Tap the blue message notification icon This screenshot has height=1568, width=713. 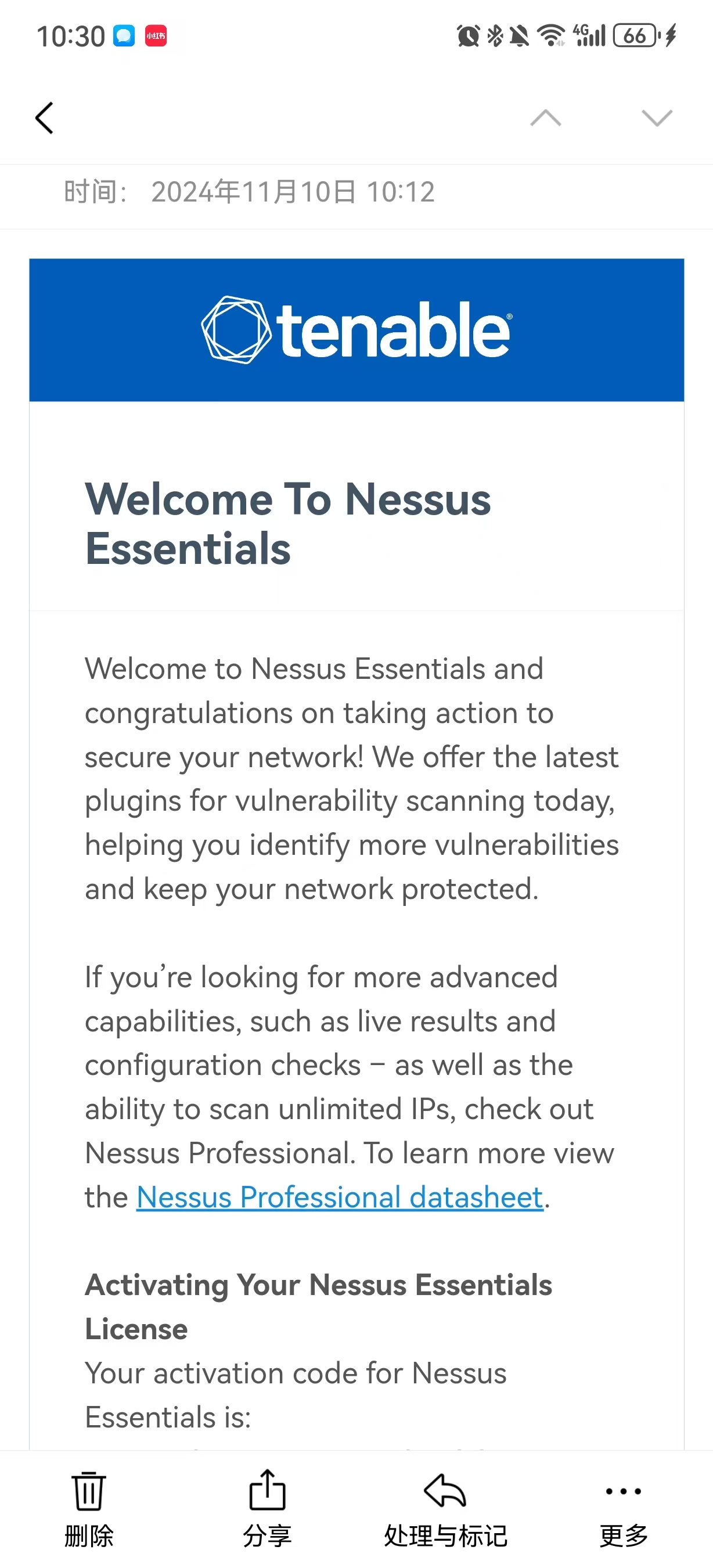[124, 36]
